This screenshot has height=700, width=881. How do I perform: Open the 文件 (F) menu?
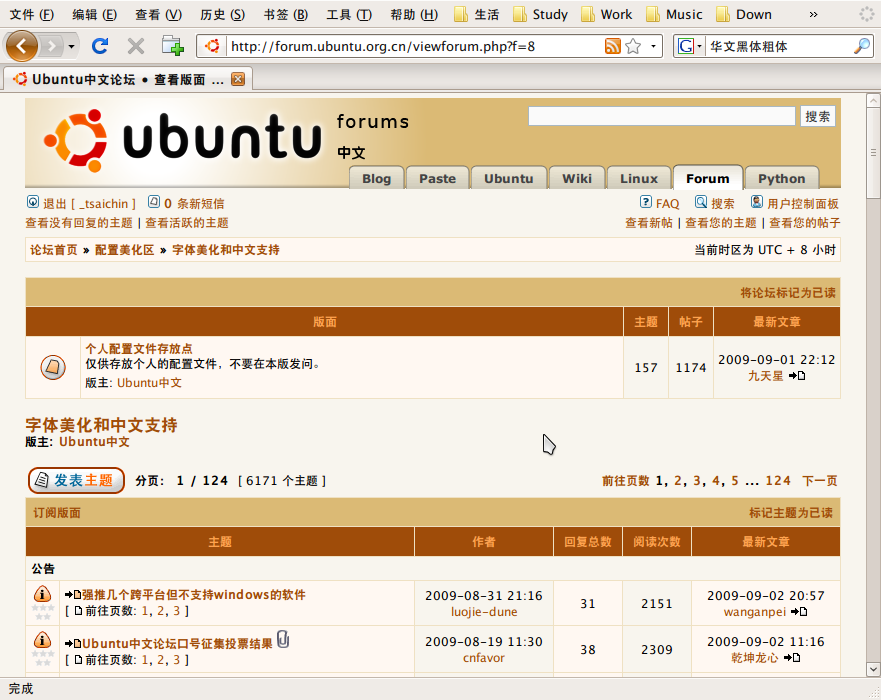pyautogui.click(x=32, y=15)
